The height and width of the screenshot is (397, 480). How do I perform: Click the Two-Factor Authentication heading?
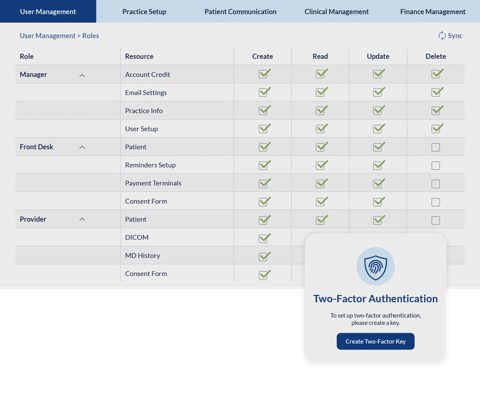[375, 299]
